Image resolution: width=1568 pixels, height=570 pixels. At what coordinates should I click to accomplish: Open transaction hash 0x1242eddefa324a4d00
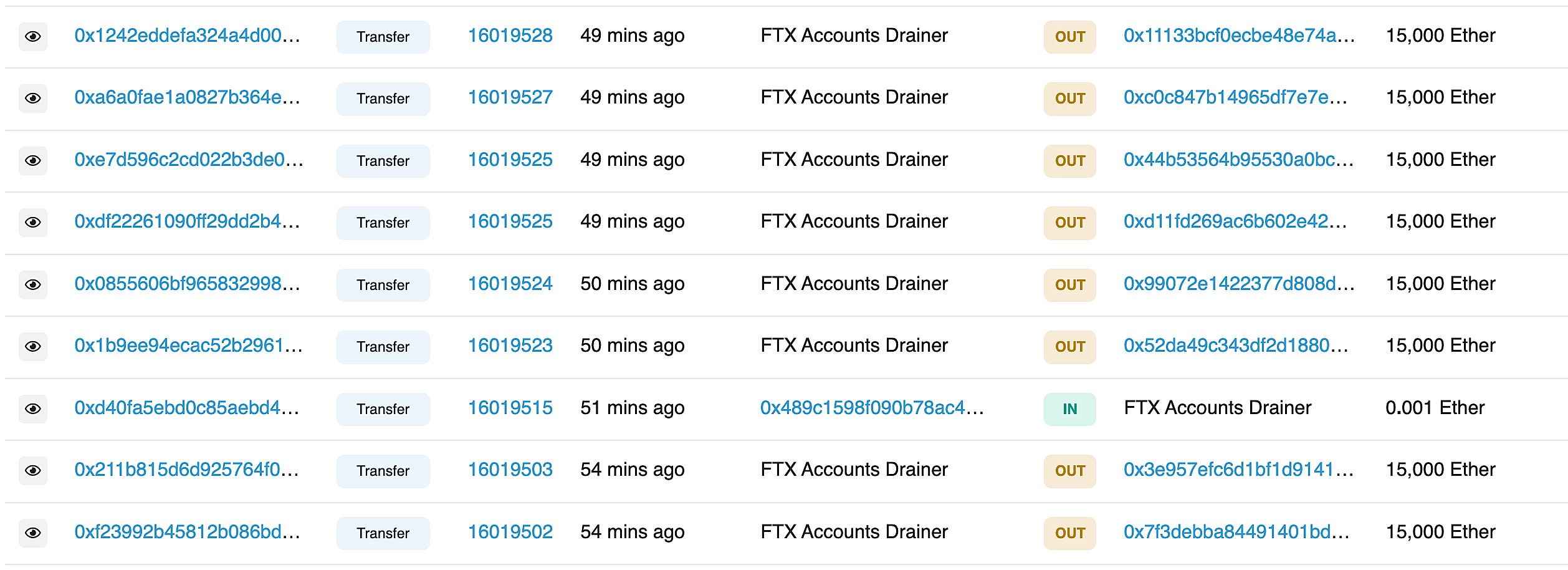click(x=187, y=36)
